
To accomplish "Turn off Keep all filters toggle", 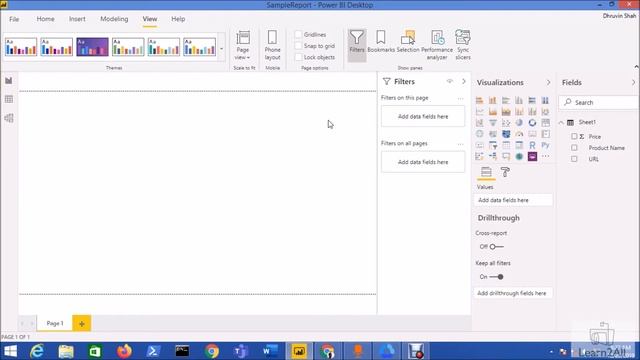I will click(496, 277).
